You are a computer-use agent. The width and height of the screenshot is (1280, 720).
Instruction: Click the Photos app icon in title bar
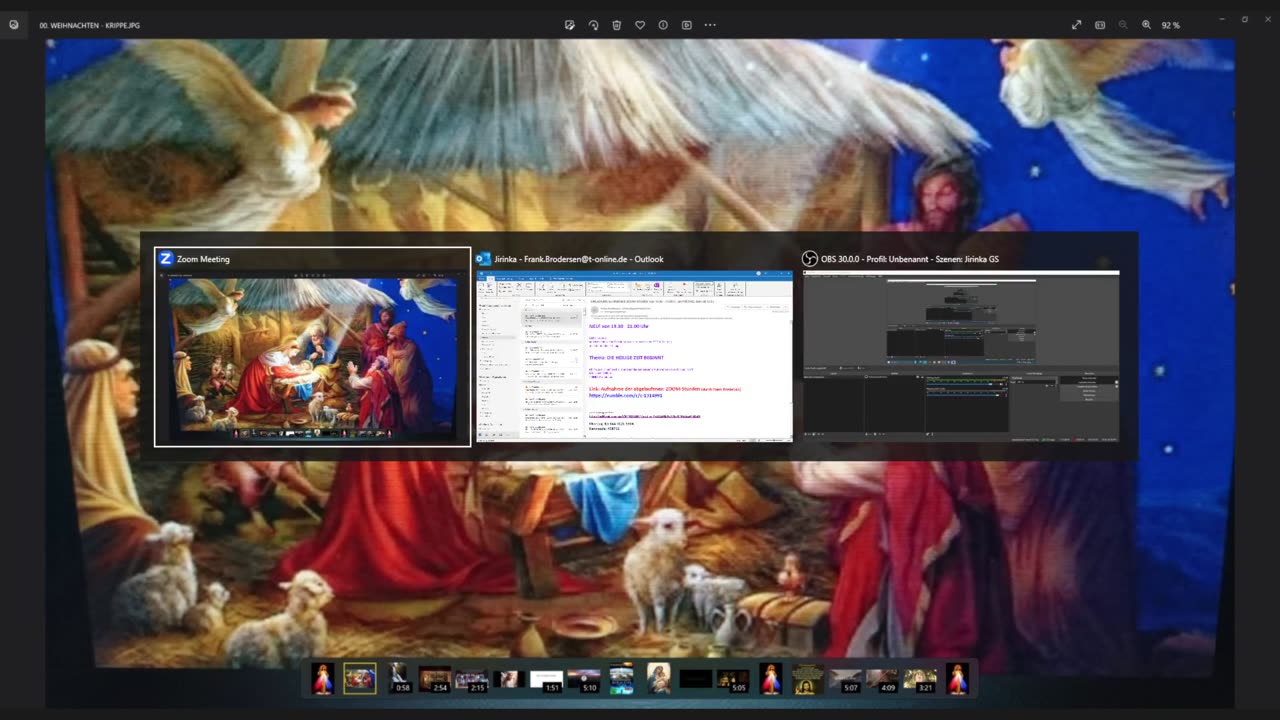click(x=13, y=24)
